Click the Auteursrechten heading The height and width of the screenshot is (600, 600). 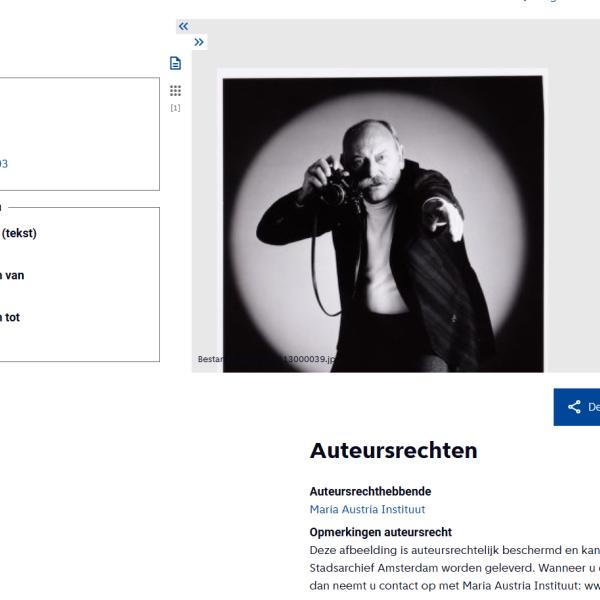pos(393,451)
